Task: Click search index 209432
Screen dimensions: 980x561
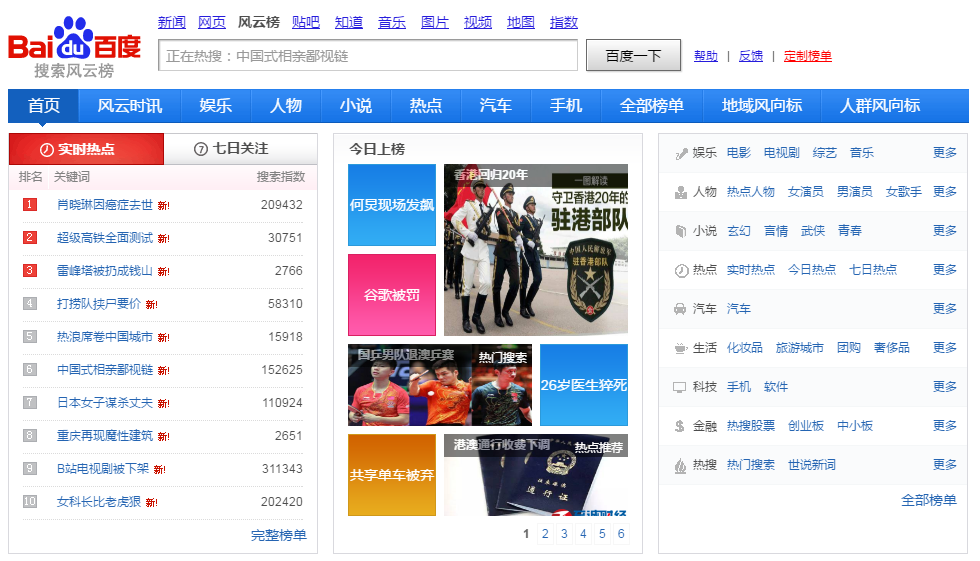Action: (x=281, y=205)
